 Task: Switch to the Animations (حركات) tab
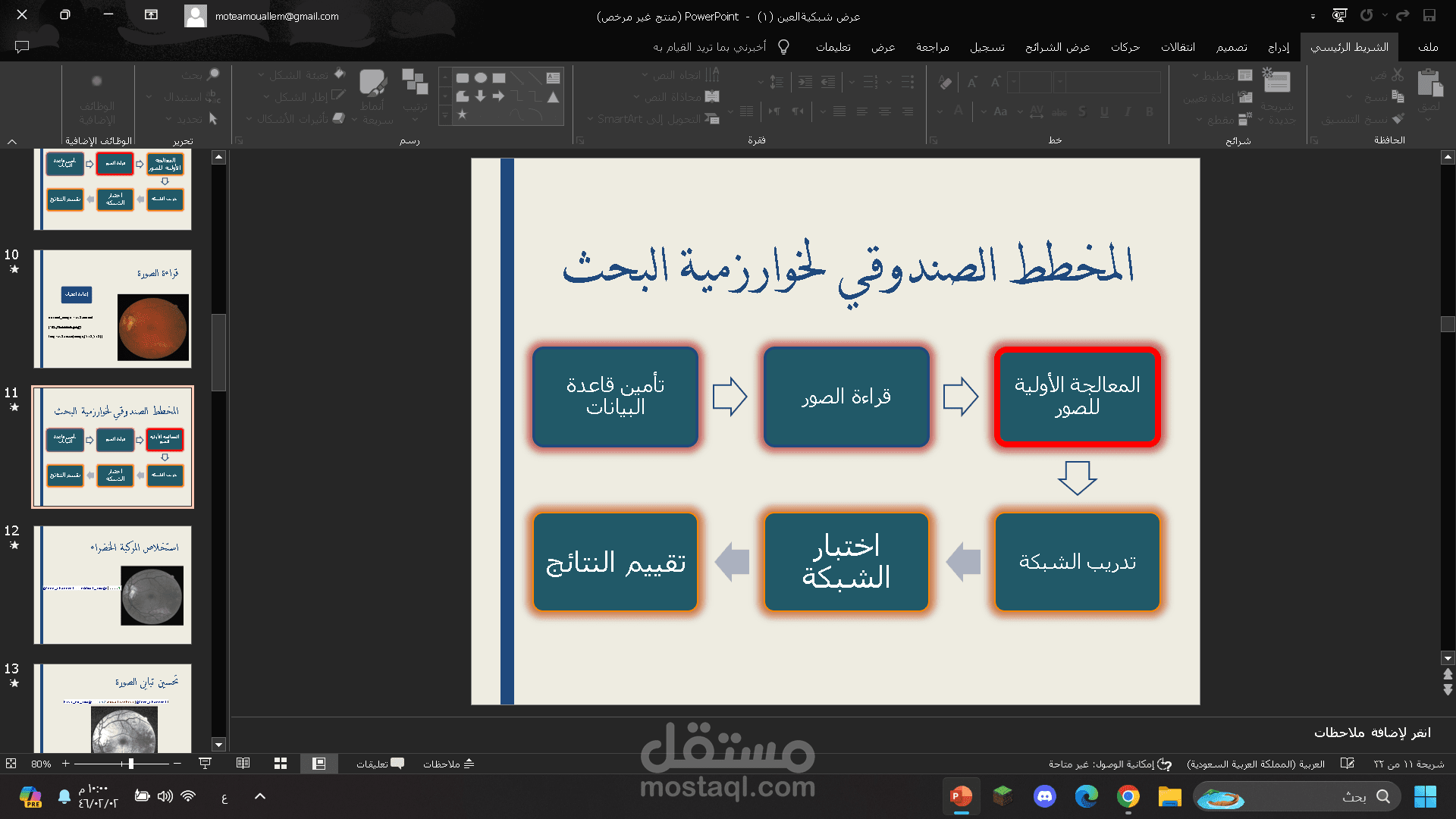pos(1125,47)
